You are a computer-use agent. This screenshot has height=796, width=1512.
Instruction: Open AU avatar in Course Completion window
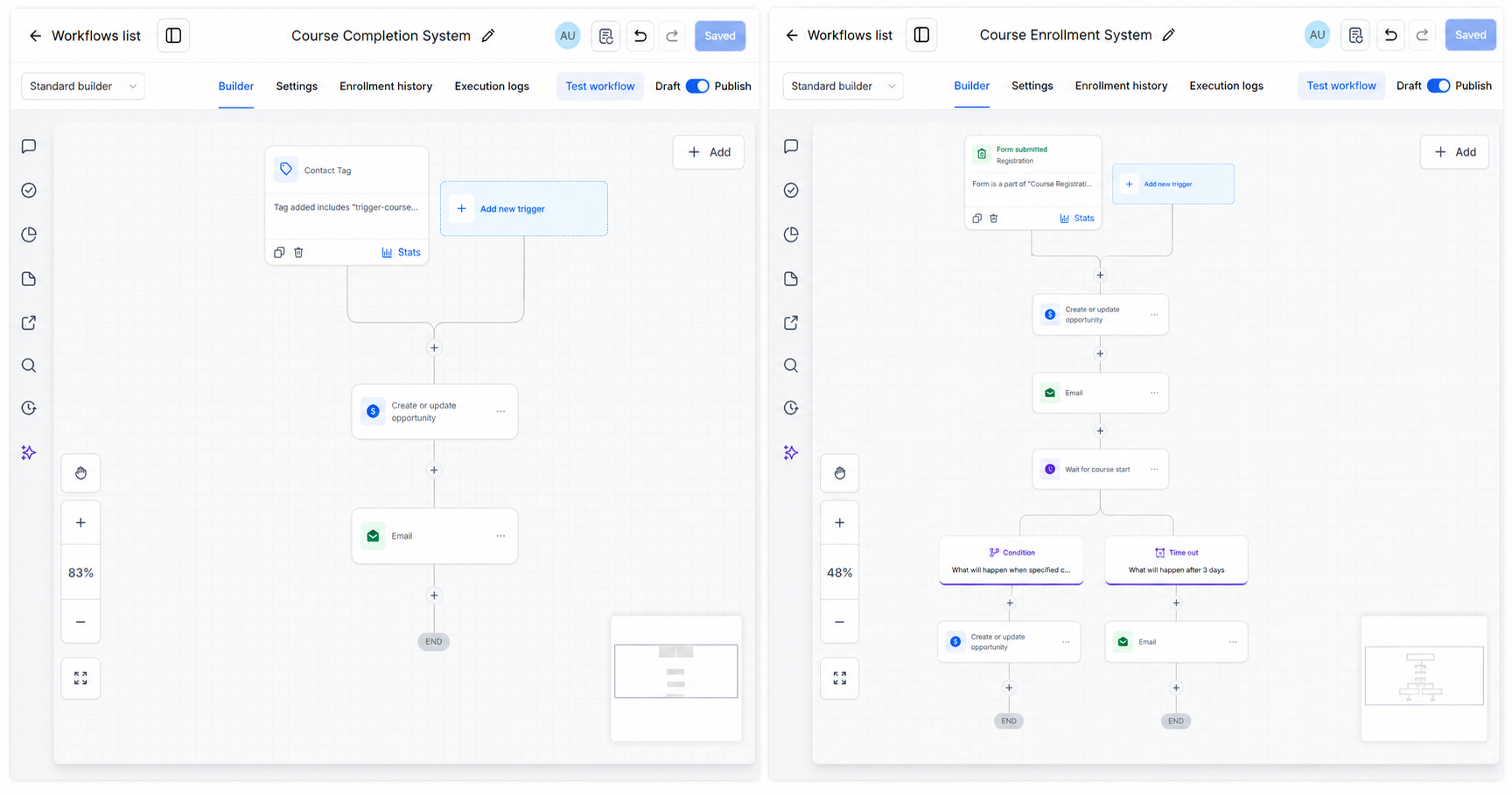point(568,36)
